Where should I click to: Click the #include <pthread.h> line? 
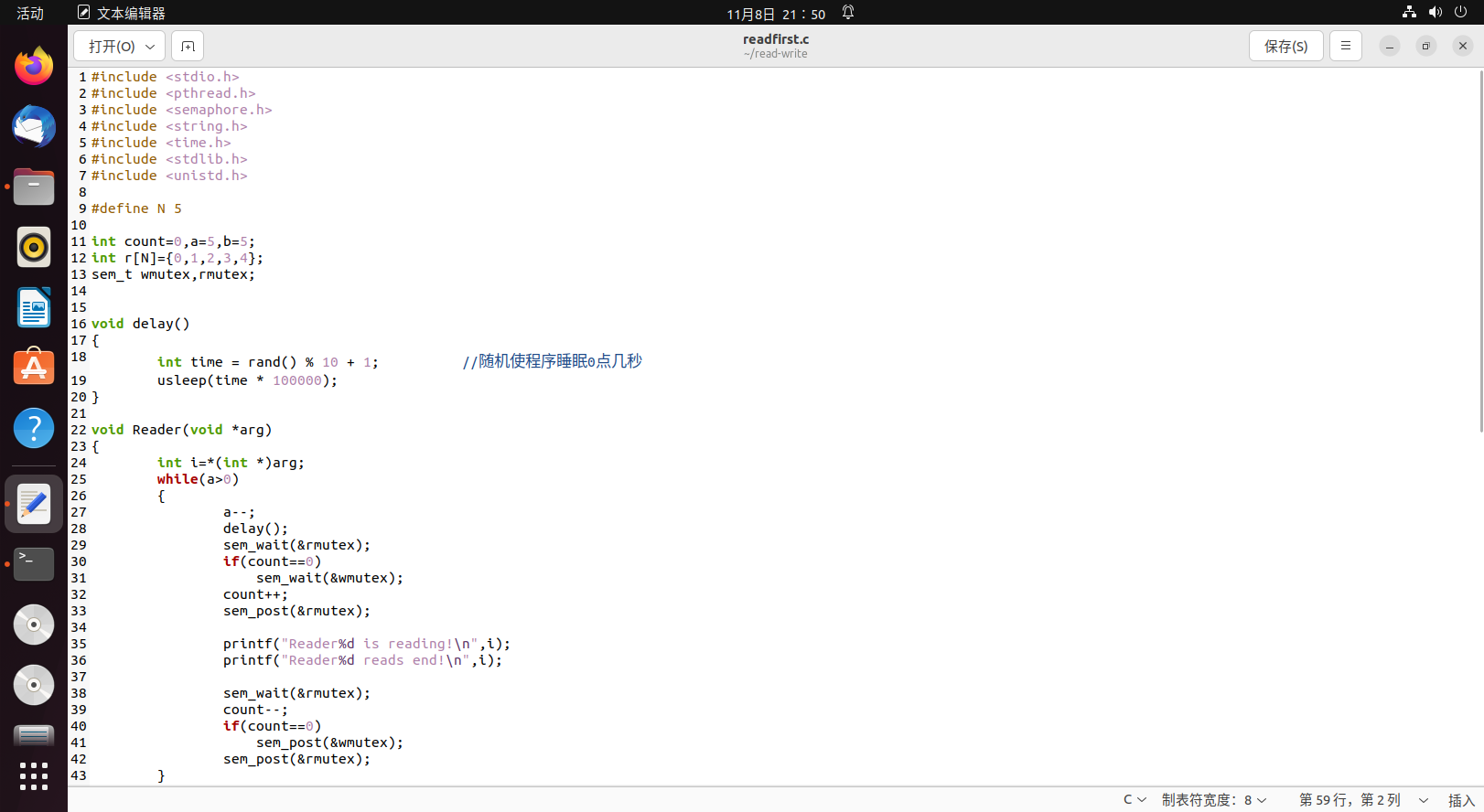click(x=173, y=93)
